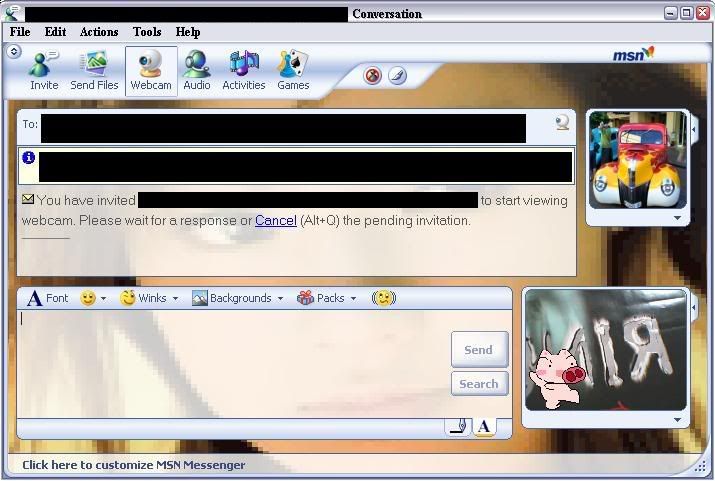Click the envelope invitation icon
715x481 pixels.
(28, 199)
